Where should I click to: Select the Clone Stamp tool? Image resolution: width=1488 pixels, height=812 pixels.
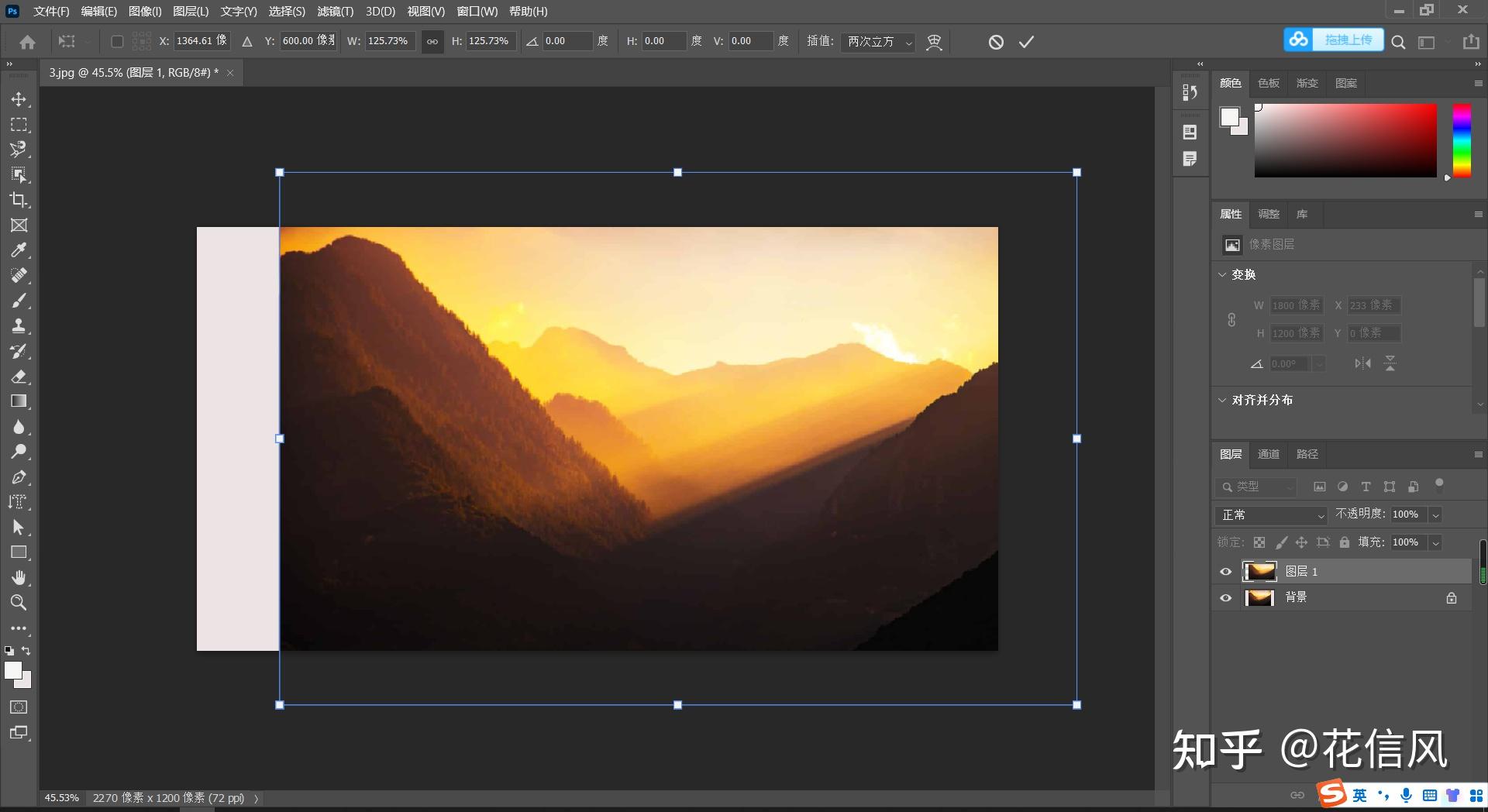coord(19,325)
